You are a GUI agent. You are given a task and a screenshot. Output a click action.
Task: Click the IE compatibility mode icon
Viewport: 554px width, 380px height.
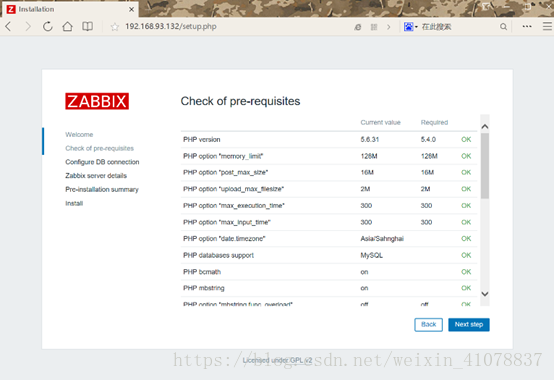pyautogui.click(x=358, y=27)
